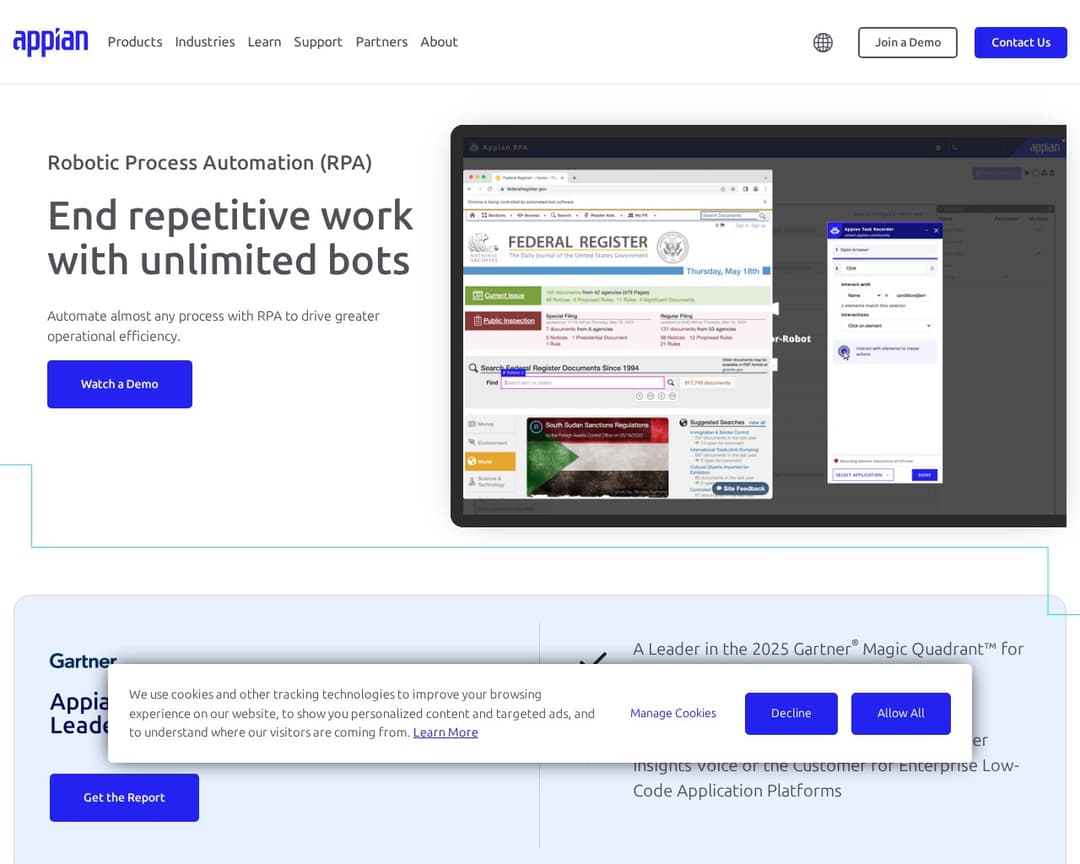Decline cookies in the banner
This screenshot has height=864, width=1080.
(x=790, y=713)
